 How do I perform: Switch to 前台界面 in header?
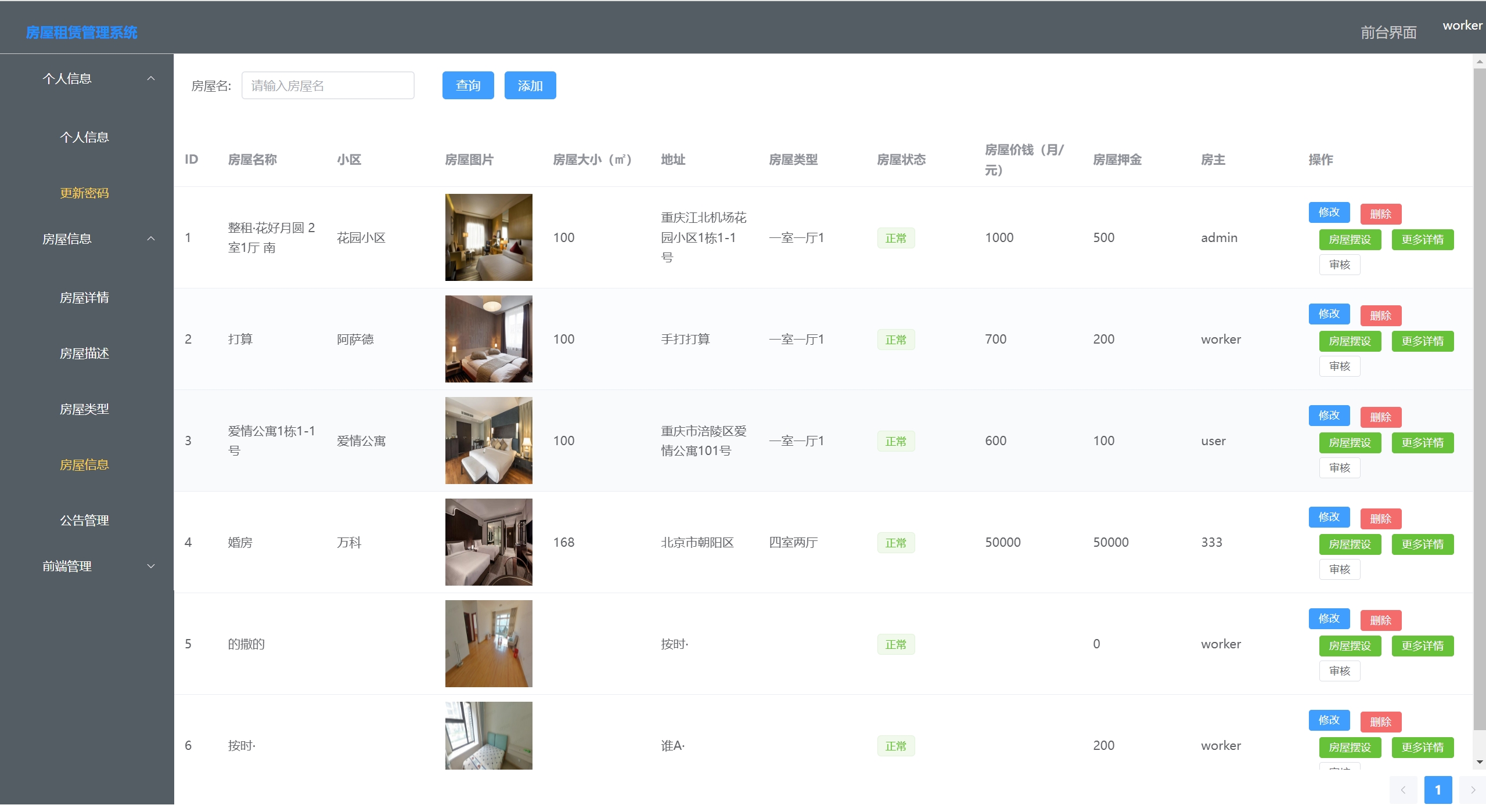1388,33
